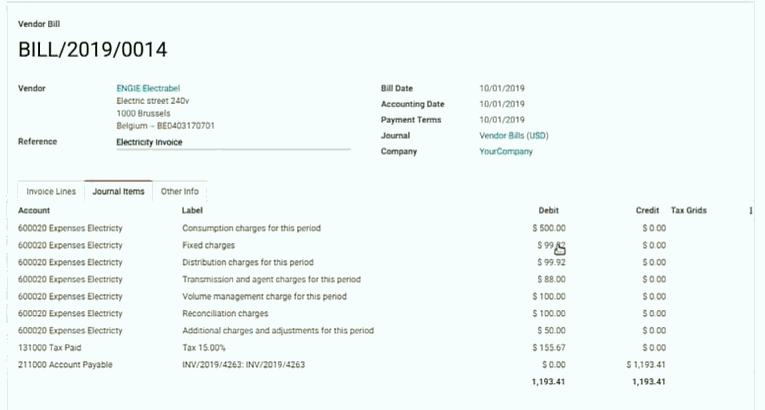Switch to the Invoice Lines tab
The width and height of the screenshot is (765, 410).
(51, 191)
